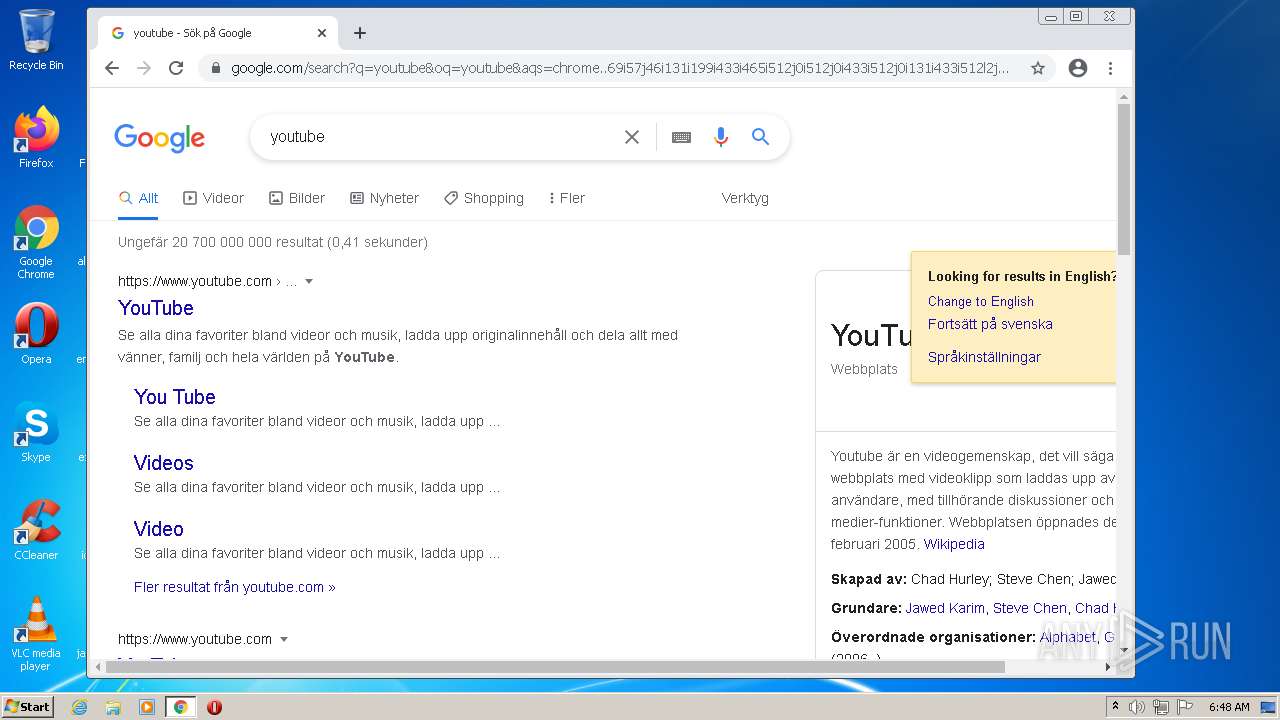Clear the search box with the X icon
The image size is (1280, 720).
[632, 137]
